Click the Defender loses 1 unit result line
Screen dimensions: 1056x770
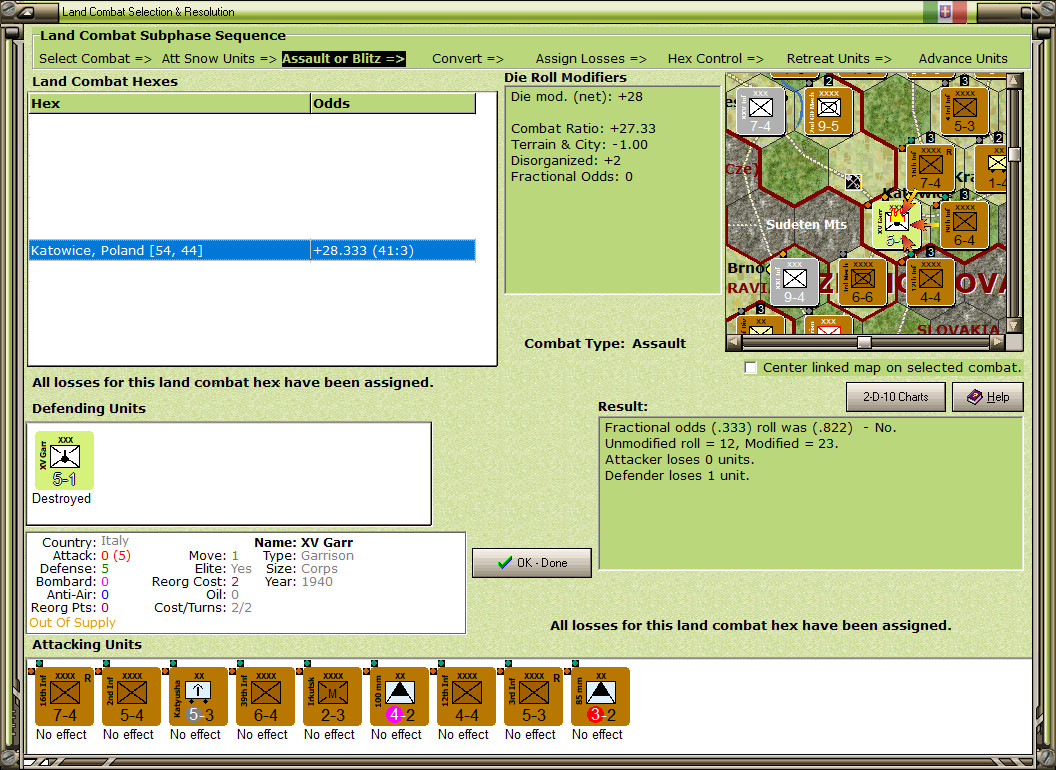(677, 476)
